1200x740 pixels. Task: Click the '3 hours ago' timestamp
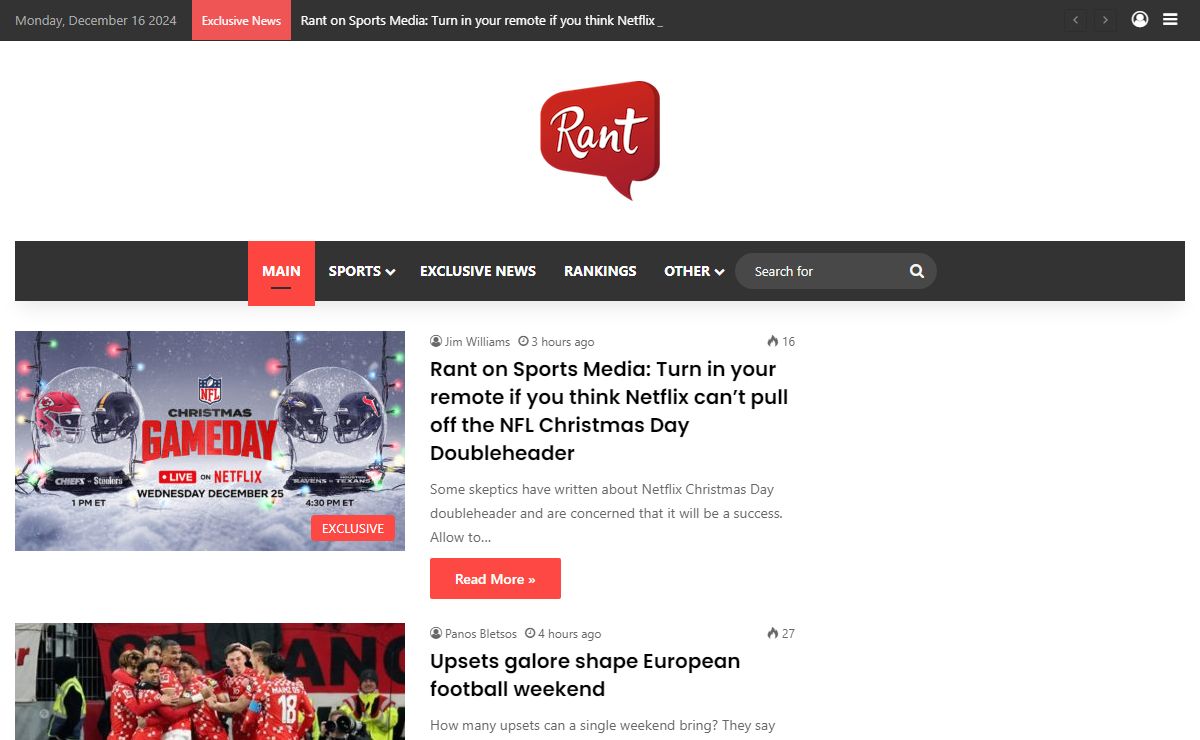563,342
